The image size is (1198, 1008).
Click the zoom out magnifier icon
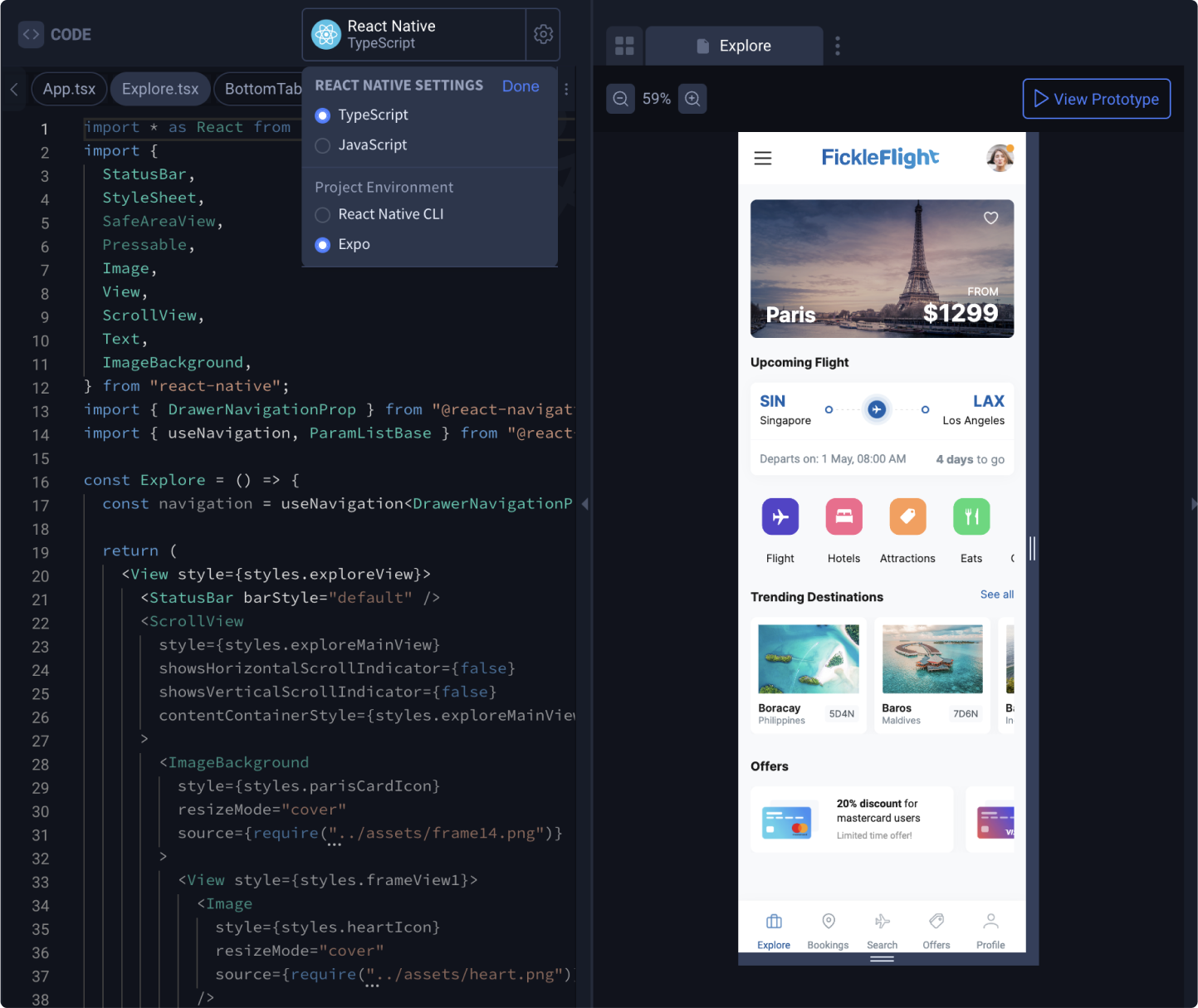(620, 99)
